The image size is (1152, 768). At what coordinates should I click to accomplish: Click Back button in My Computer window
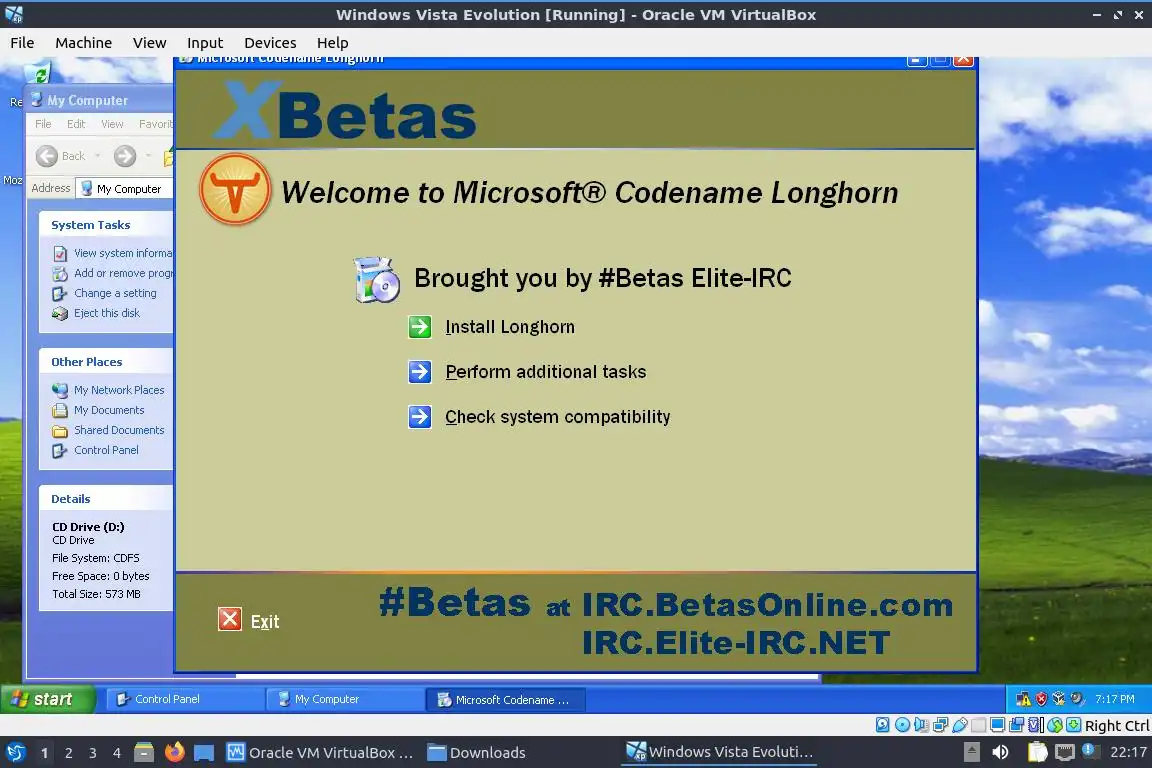click(x=61, y=156)
